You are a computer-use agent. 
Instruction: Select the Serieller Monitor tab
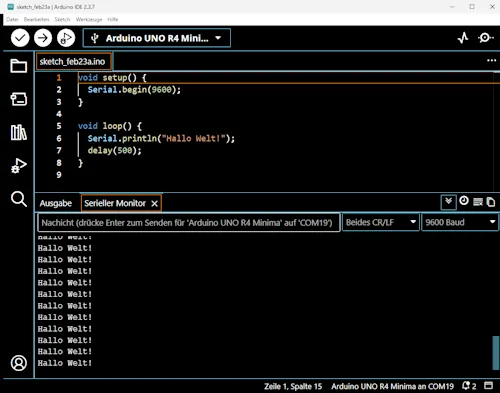pyautogui.click(x=115, y=203)
